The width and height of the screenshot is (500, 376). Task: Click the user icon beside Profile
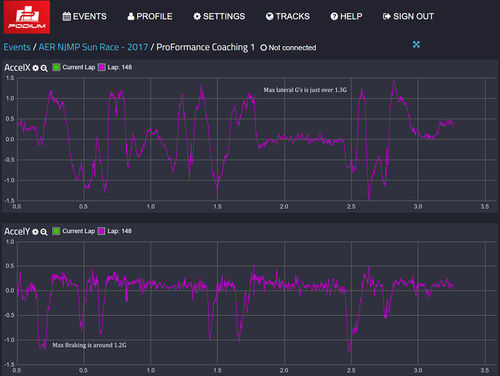[x=131, y=16]
